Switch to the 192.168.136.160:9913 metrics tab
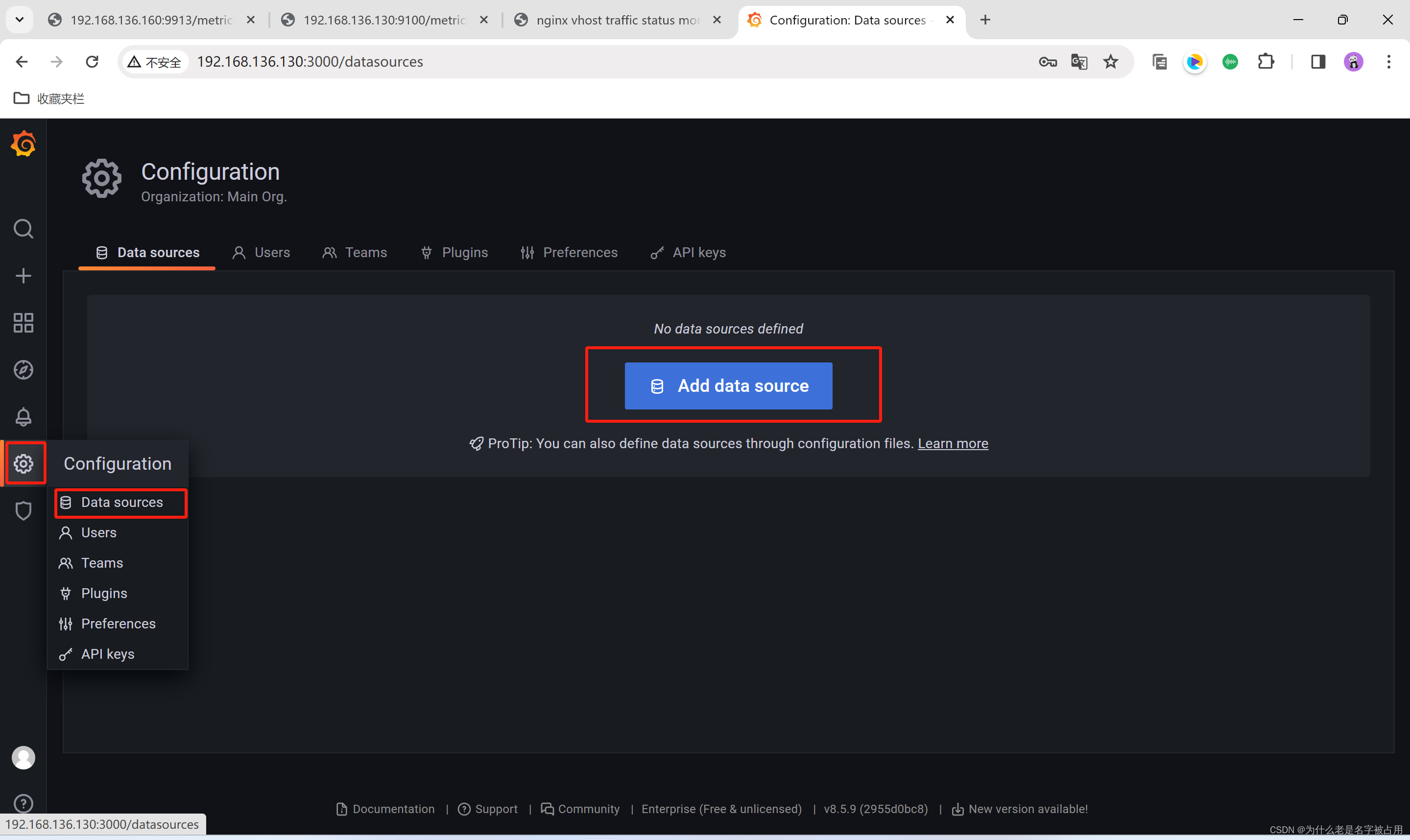The width and height of the screenshot is (1410, 840). [x=151, y=20]
